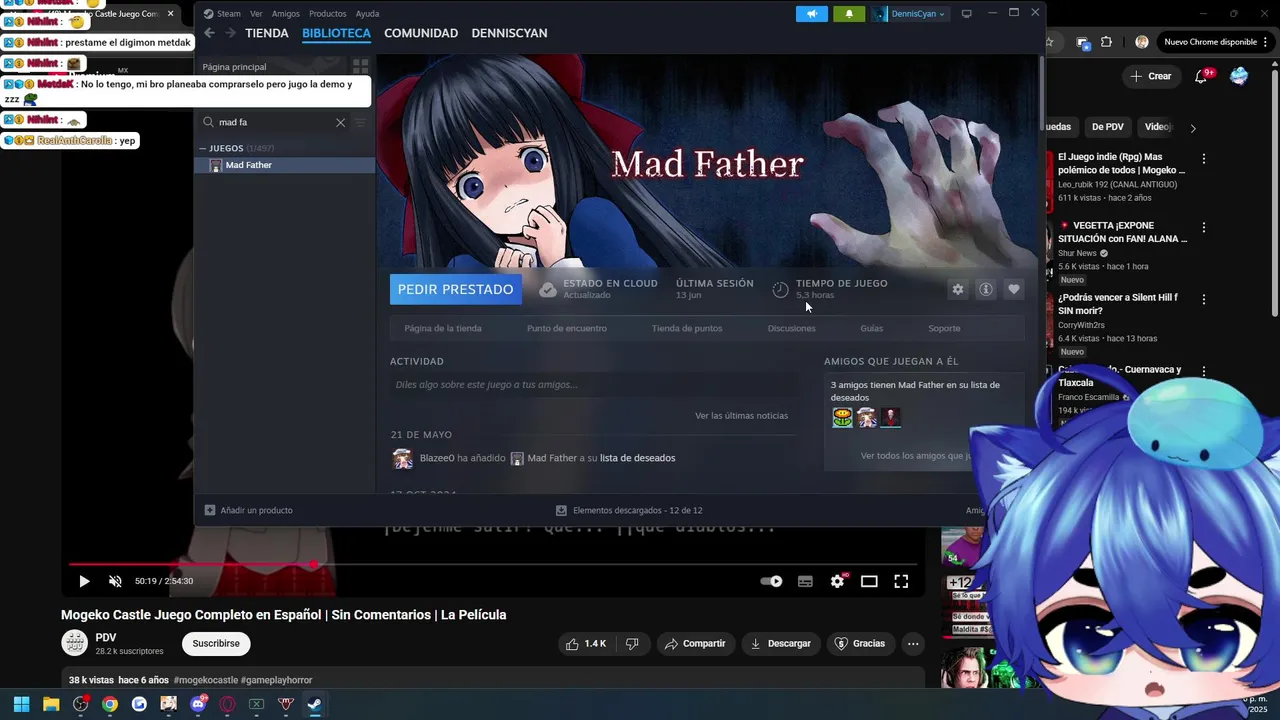Open DENNISCYAN profile section
The image size is (1280, 720).
509,33
